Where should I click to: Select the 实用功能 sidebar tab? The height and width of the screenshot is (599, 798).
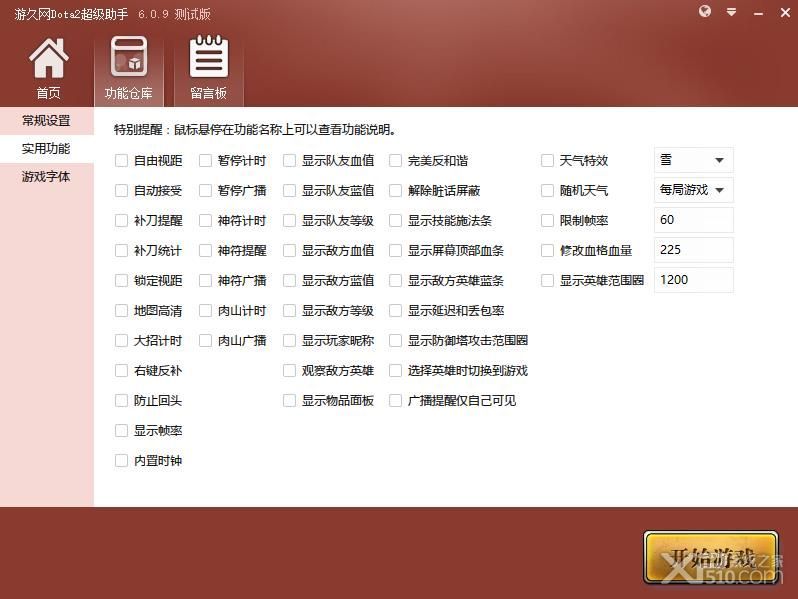tap(46, 149)
